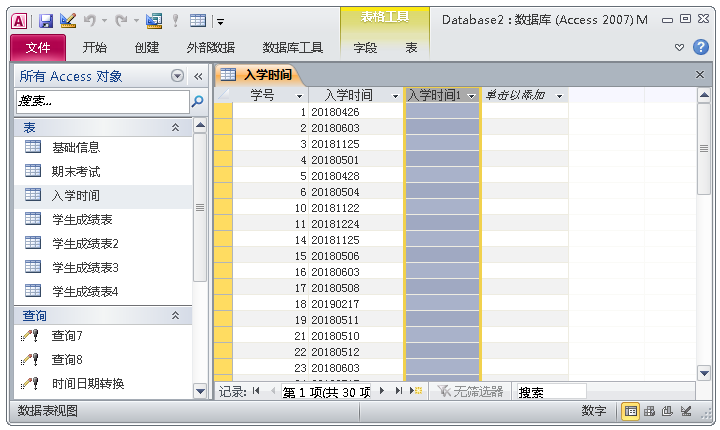Viewport: 720px width, 430px height.
Task: Switch to Datasheet view icon in status bar
Action: pyautogui.click(x=631, y=411)
